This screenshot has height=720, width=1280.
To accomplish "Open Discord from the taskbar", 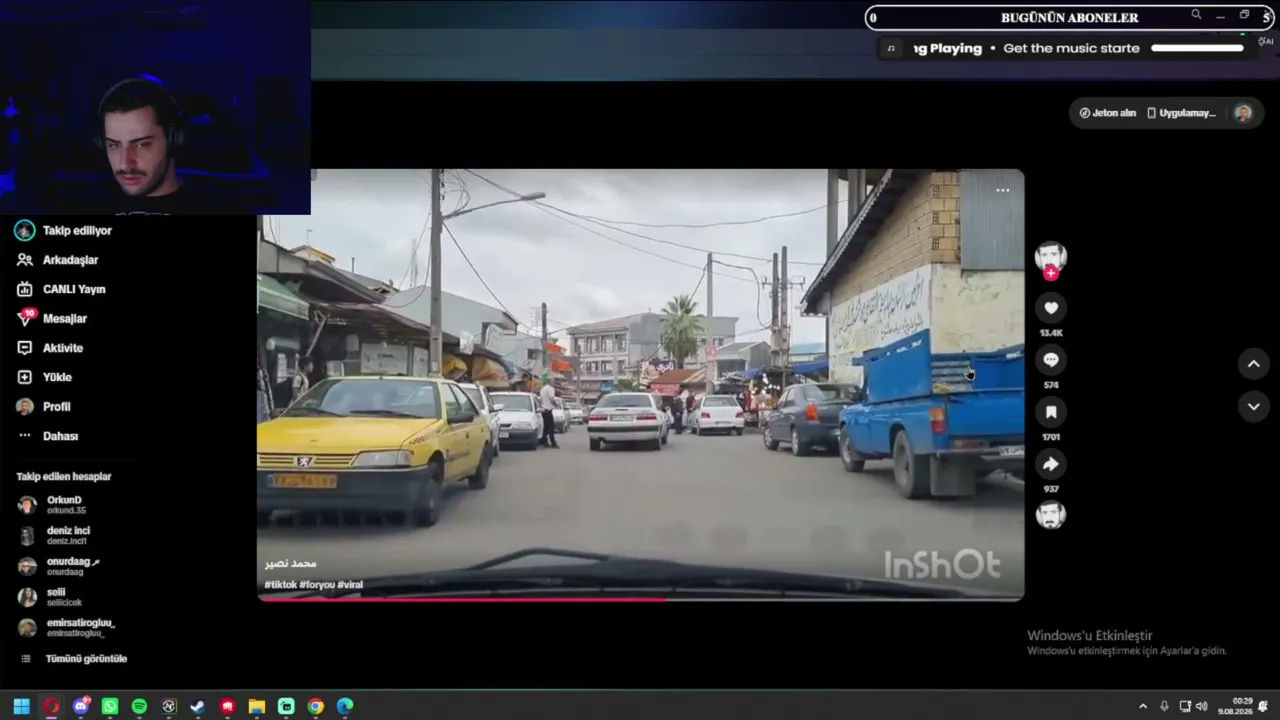I will pos(81,706).
